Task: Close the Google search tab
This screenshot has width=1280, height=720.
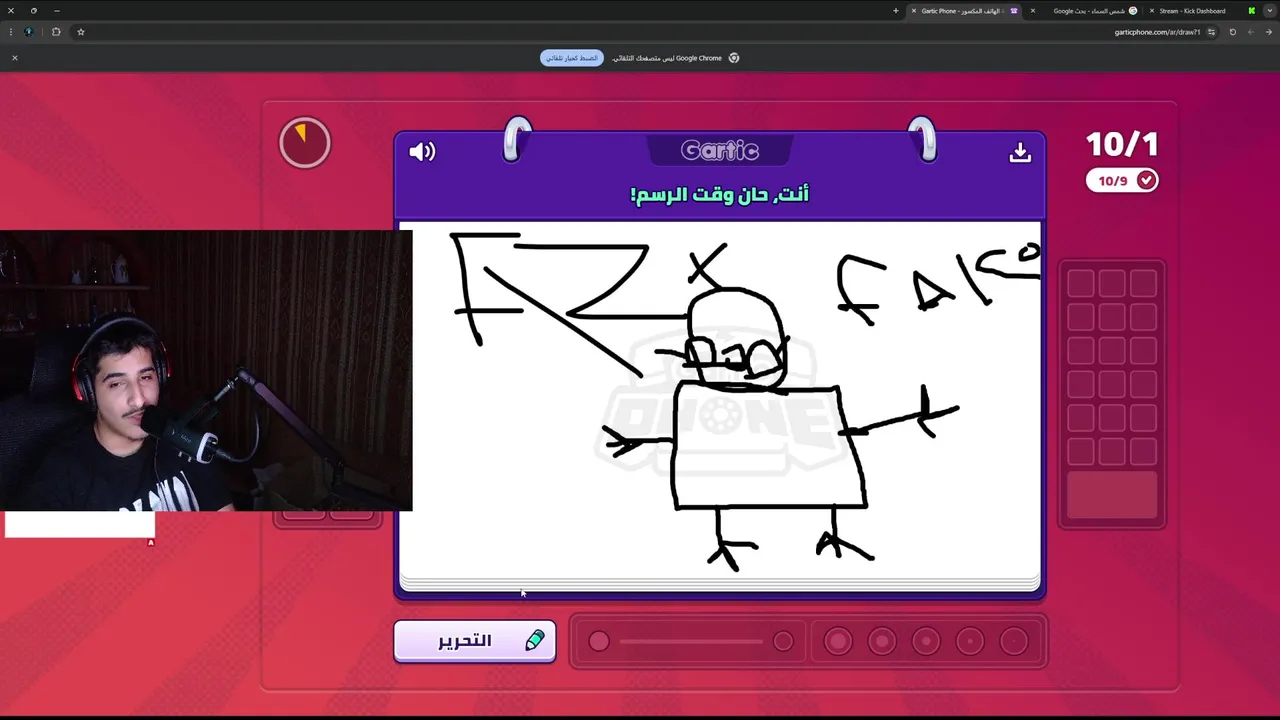Action: coord(1033,11)
